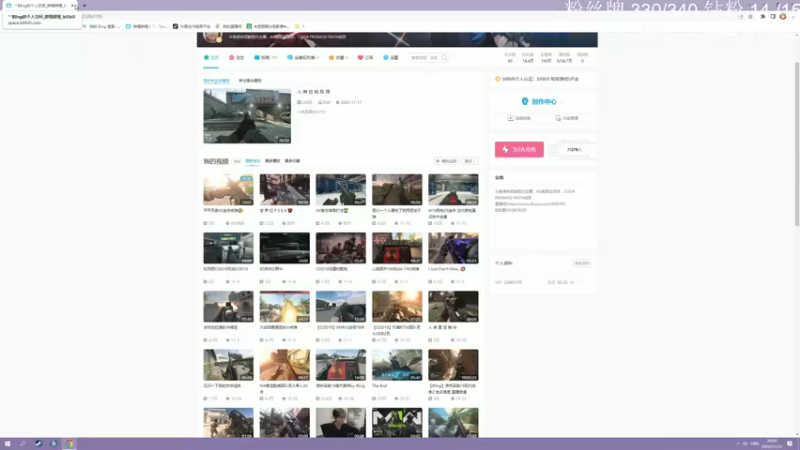The image size is (800, 450).
Task: Click the blue 创作中心 lightbulb icon
Action: (x=524, y=102)
